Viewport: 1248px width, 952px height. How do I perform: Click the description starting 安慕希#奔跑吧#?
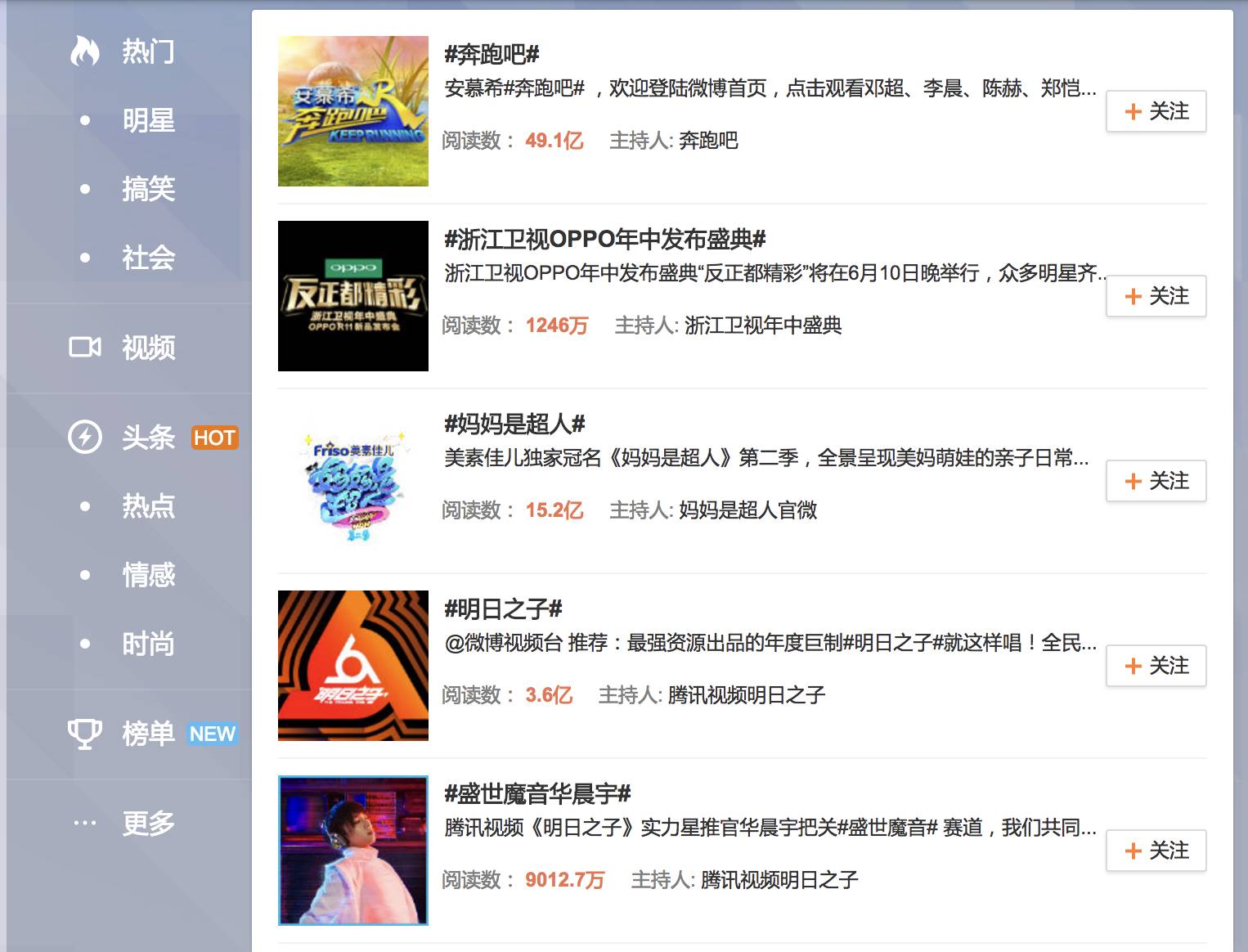pos(770,88)
